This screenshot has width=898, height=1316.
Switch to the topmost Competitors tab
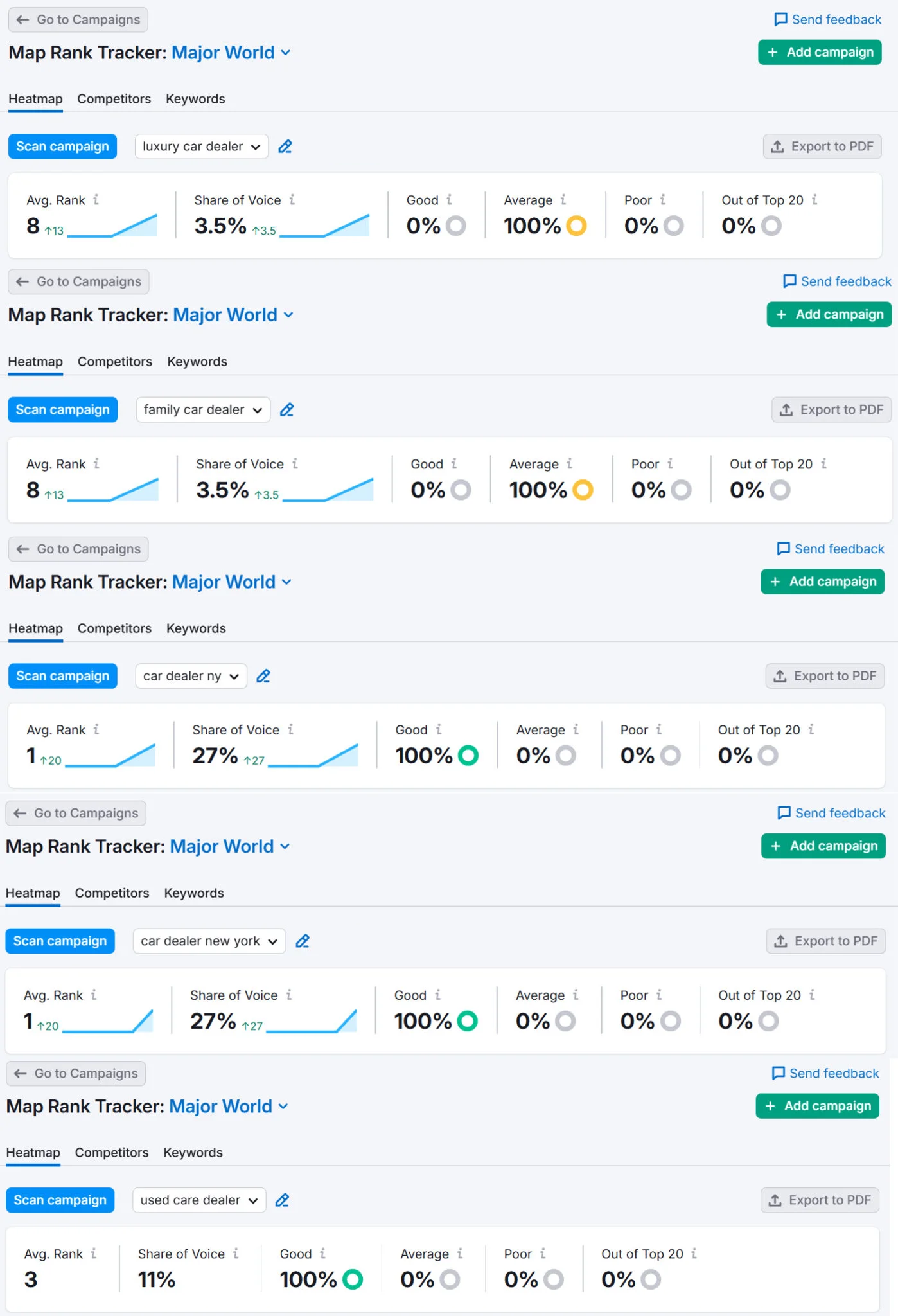[114, 99]
